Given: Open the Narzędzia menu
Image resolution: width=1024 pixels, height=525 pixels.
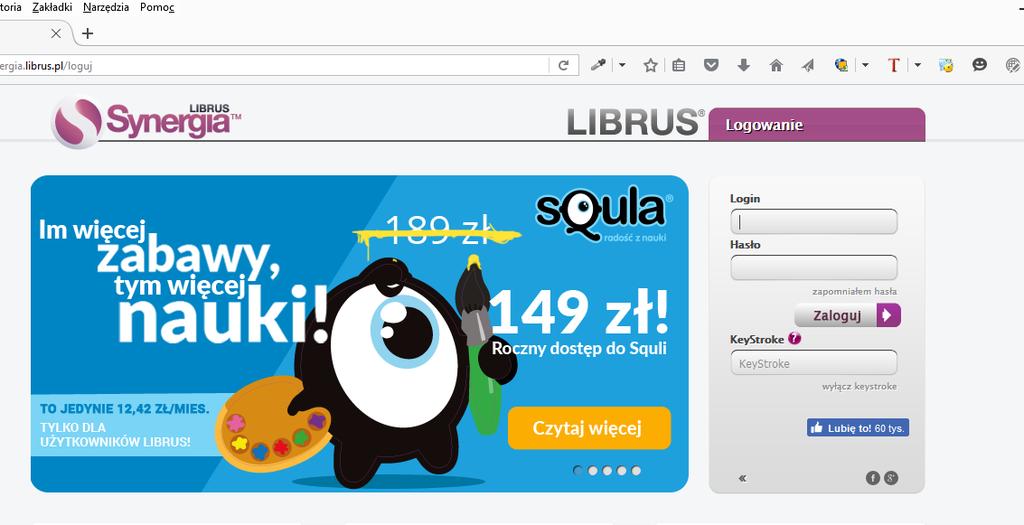Looking at the screenshot, I should [106, 8].
